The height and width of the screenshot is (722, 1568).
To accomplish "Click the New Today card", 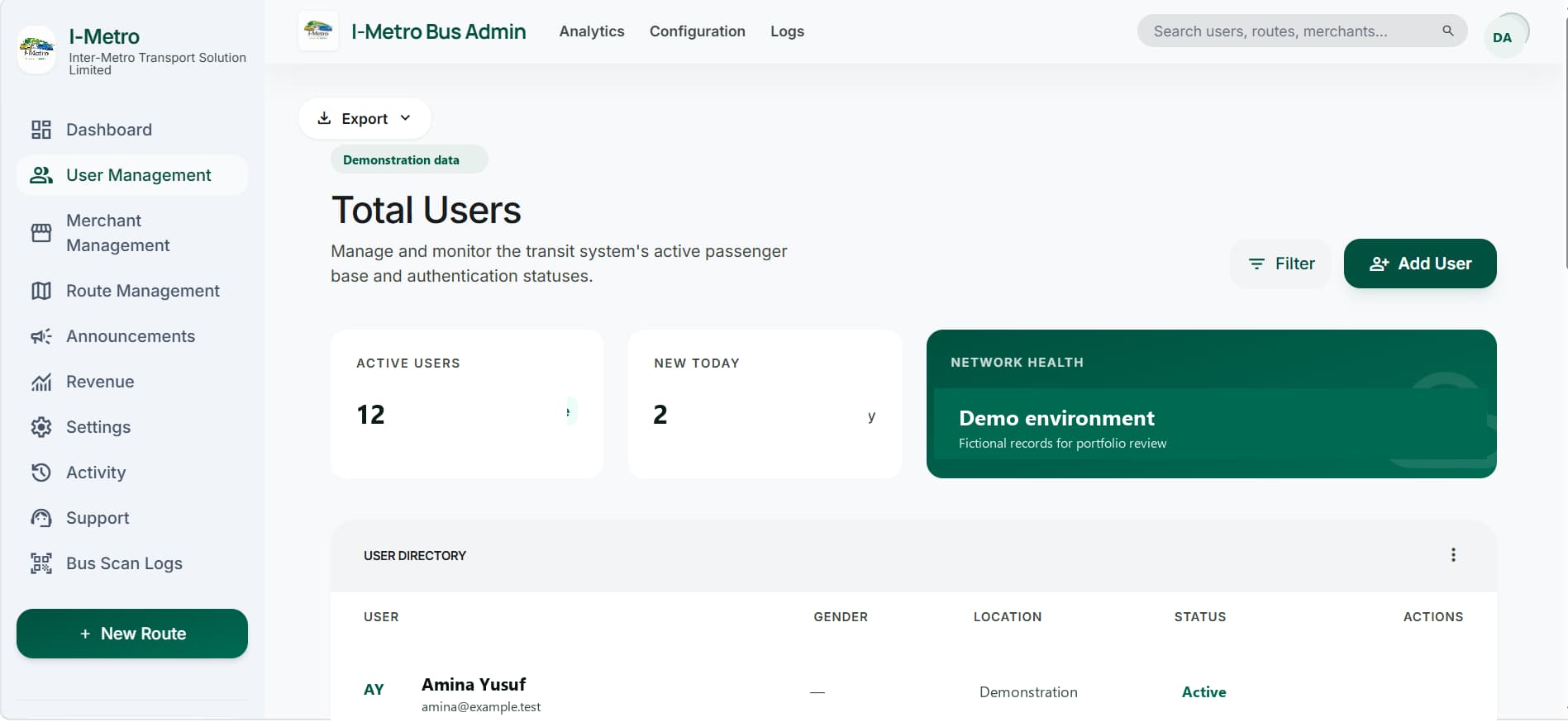I will coord(765,404).
